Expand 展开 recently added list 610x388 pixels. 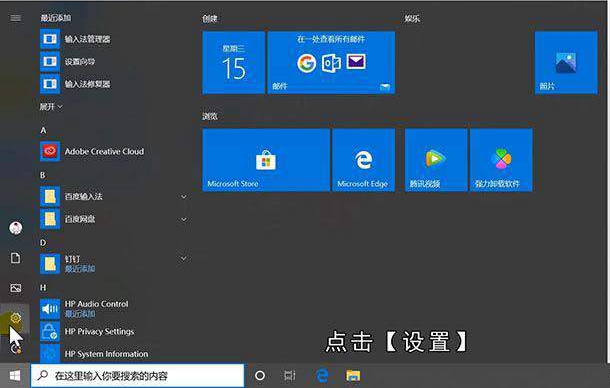coord(51,107)
